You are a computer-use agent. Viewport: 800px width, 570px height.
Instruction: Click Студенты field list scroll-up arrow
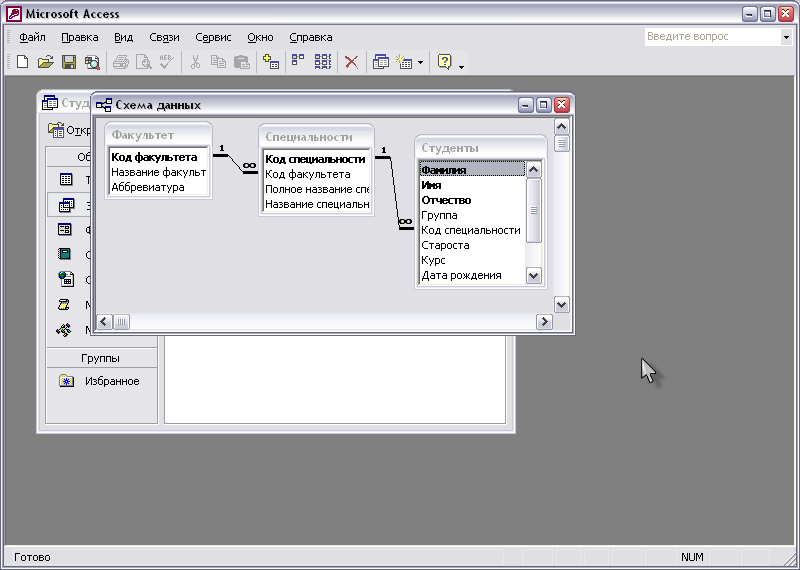coord(534,169)
